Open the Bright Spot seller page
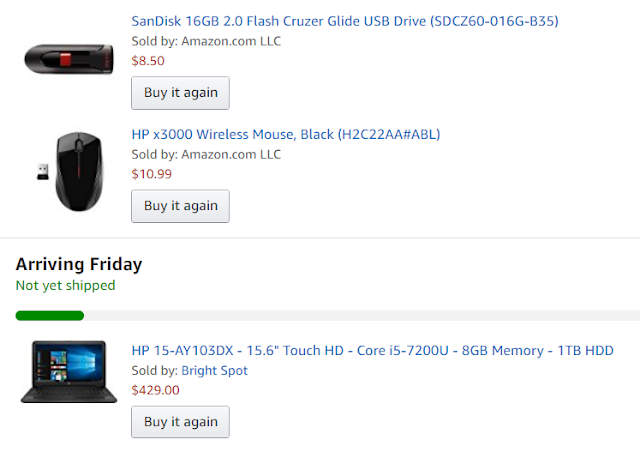This screenshot has width=640, height=452. click(214, 370)
